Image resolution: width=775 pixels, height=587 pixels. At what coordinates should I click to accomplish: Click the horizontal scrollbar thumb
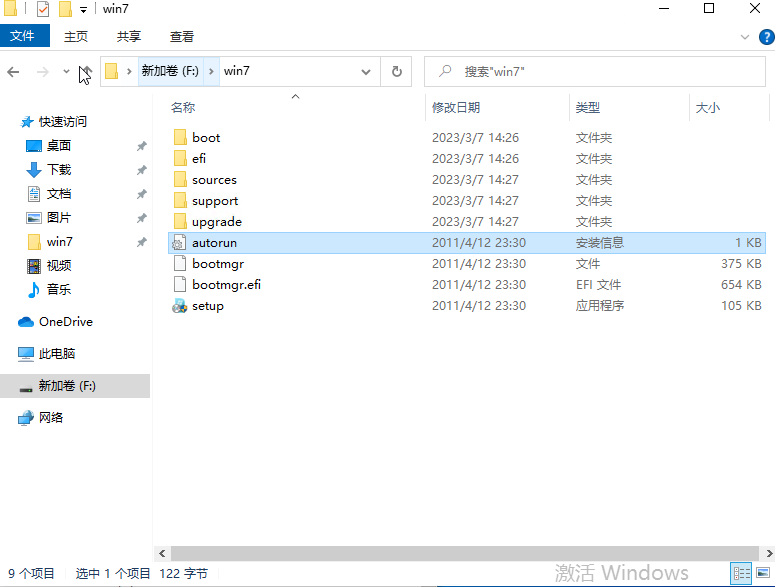tap(465, 554)
